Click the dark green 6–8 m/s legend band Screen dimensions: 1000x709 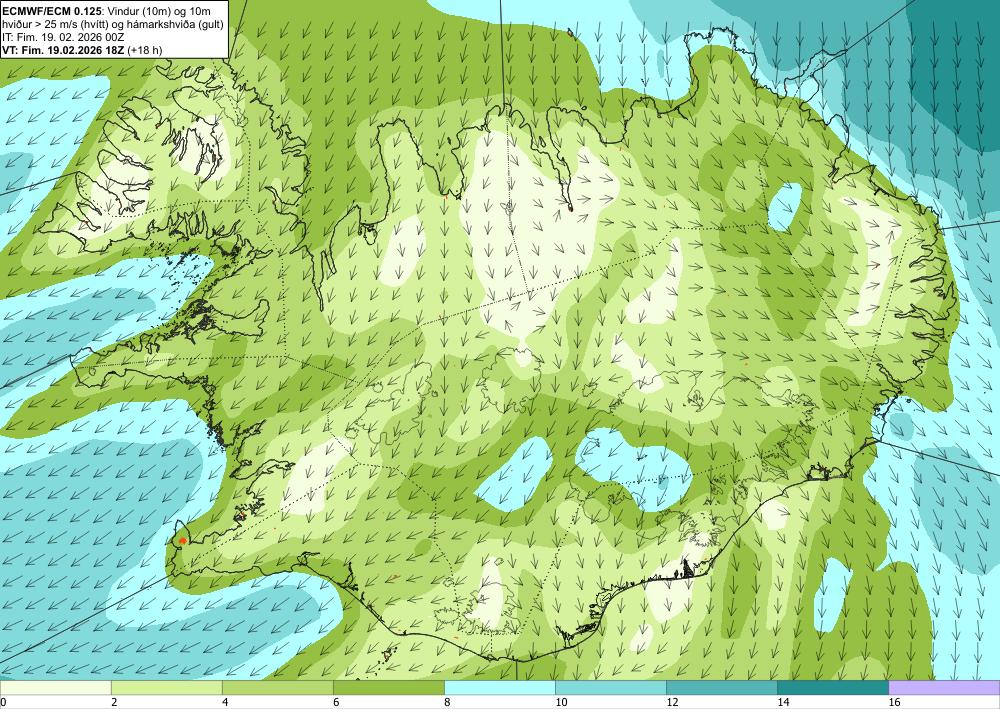point(388,687)
